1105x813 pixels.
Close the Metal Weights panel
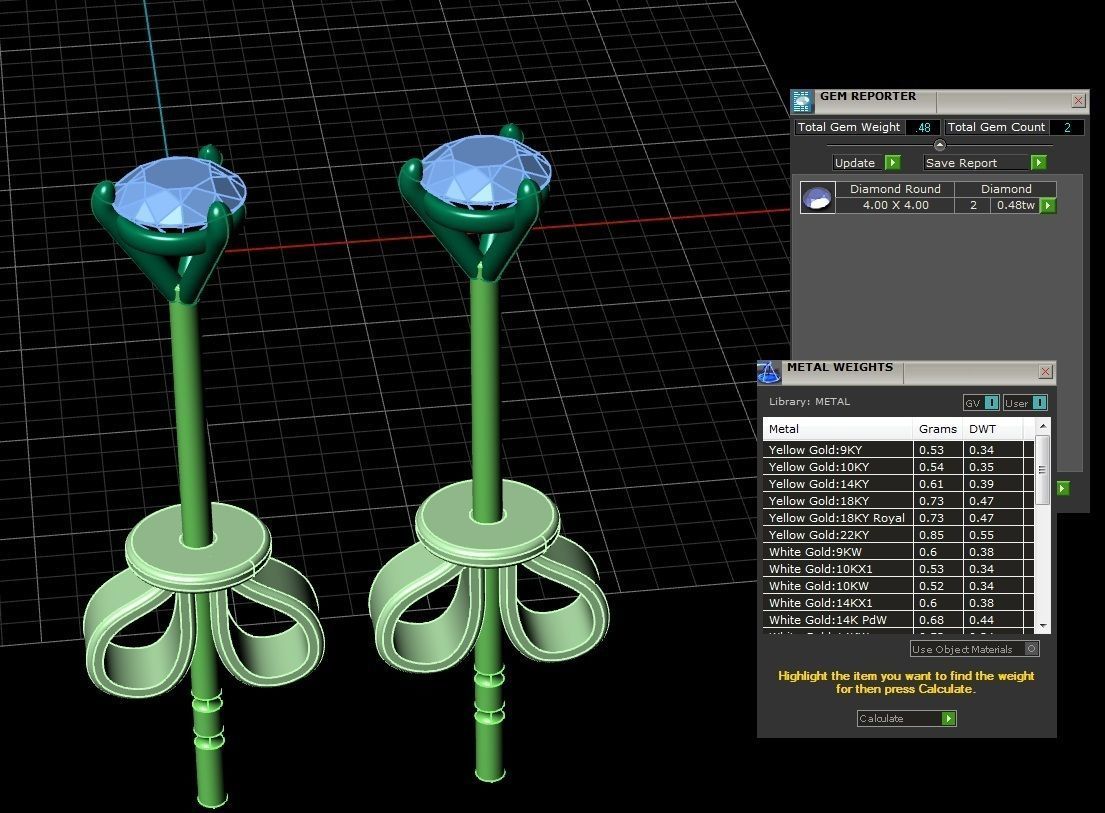[x=1046, y=371]
